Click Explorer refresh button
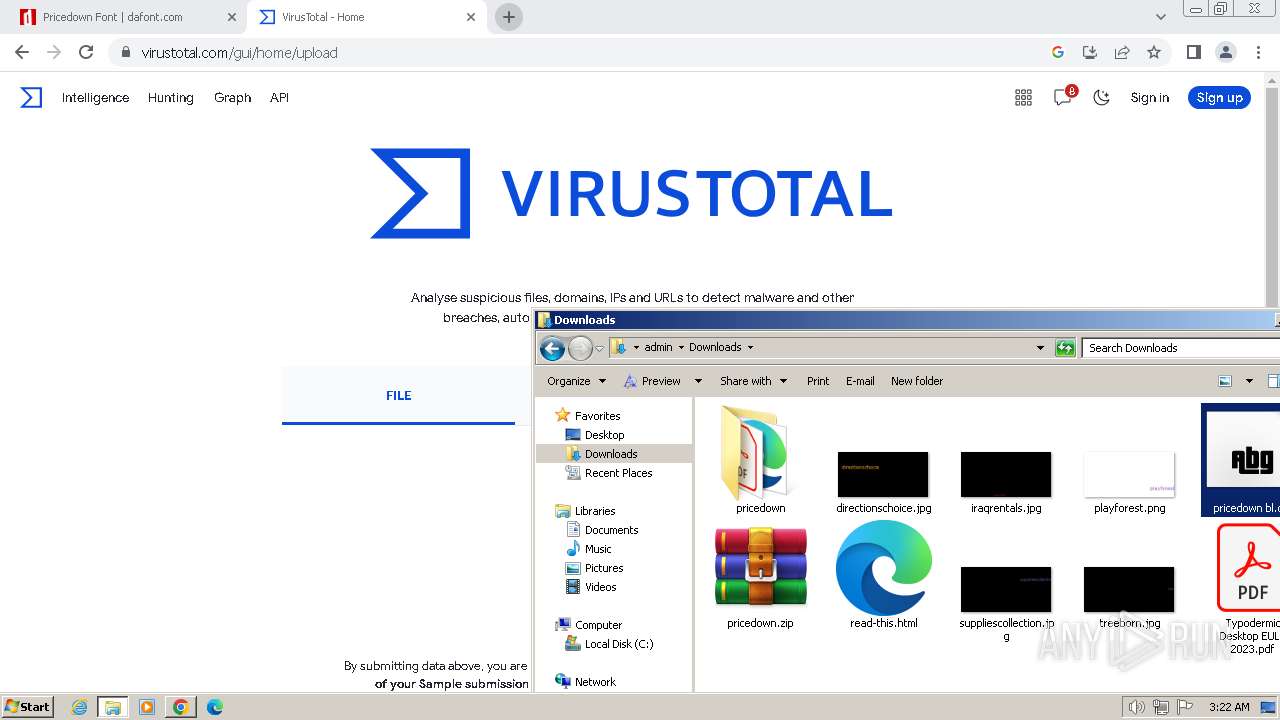 point(1065,347)
